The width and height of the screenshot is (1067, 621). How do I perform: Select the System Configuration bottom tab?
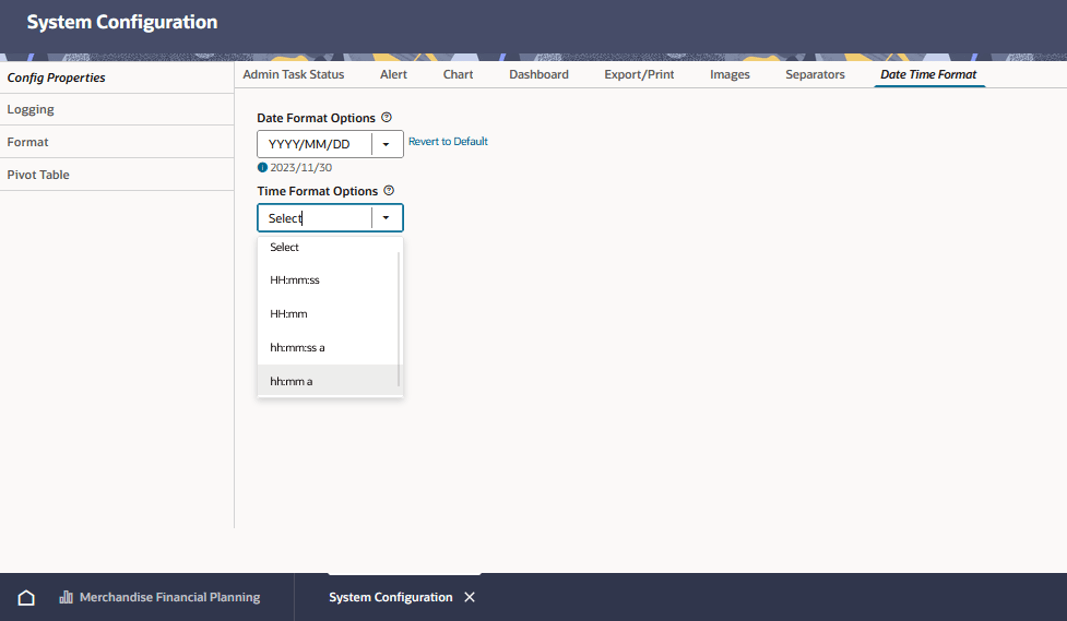391,597
